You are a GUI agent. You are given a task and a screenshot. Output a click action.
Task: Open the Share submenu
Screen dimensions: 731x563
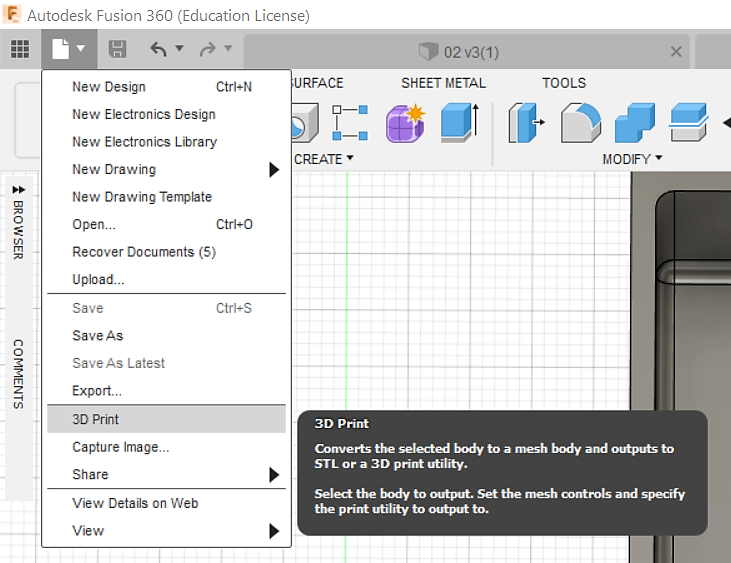pos(166,474)
